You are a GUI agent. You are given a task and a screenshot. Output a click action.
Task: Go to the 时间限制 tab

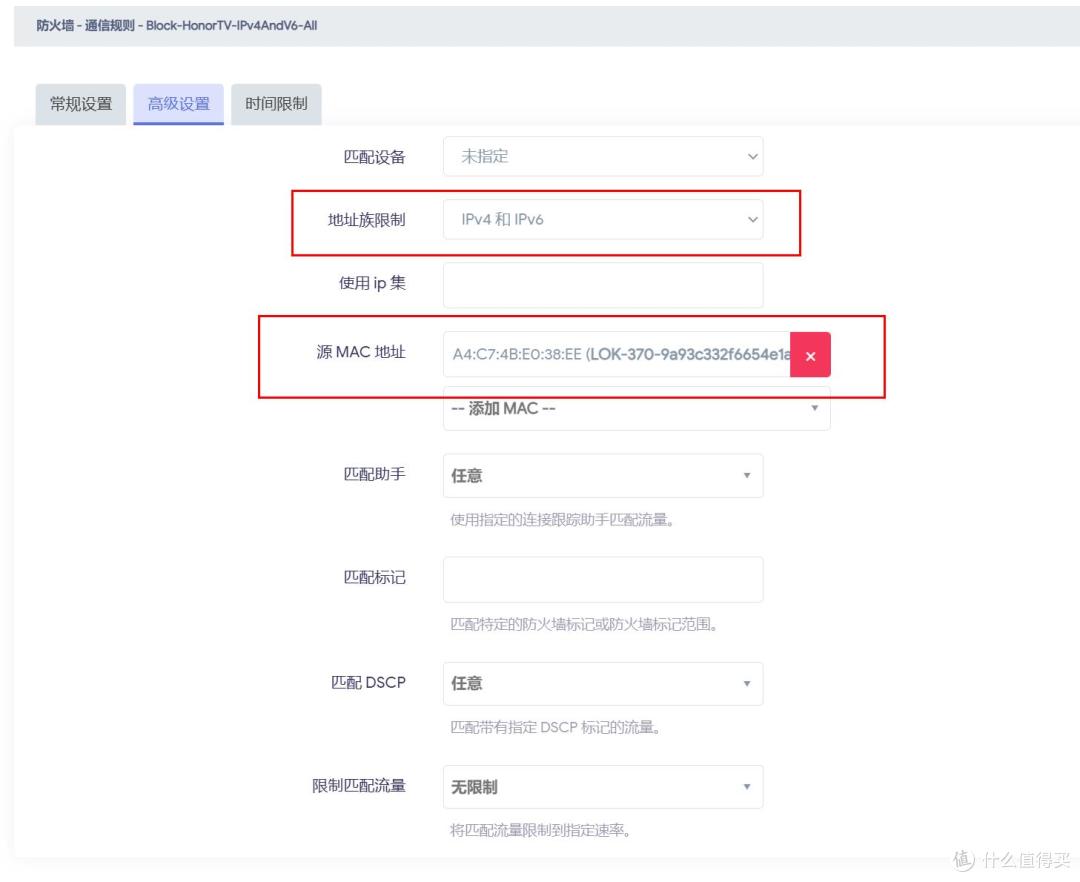click(276, 104)
